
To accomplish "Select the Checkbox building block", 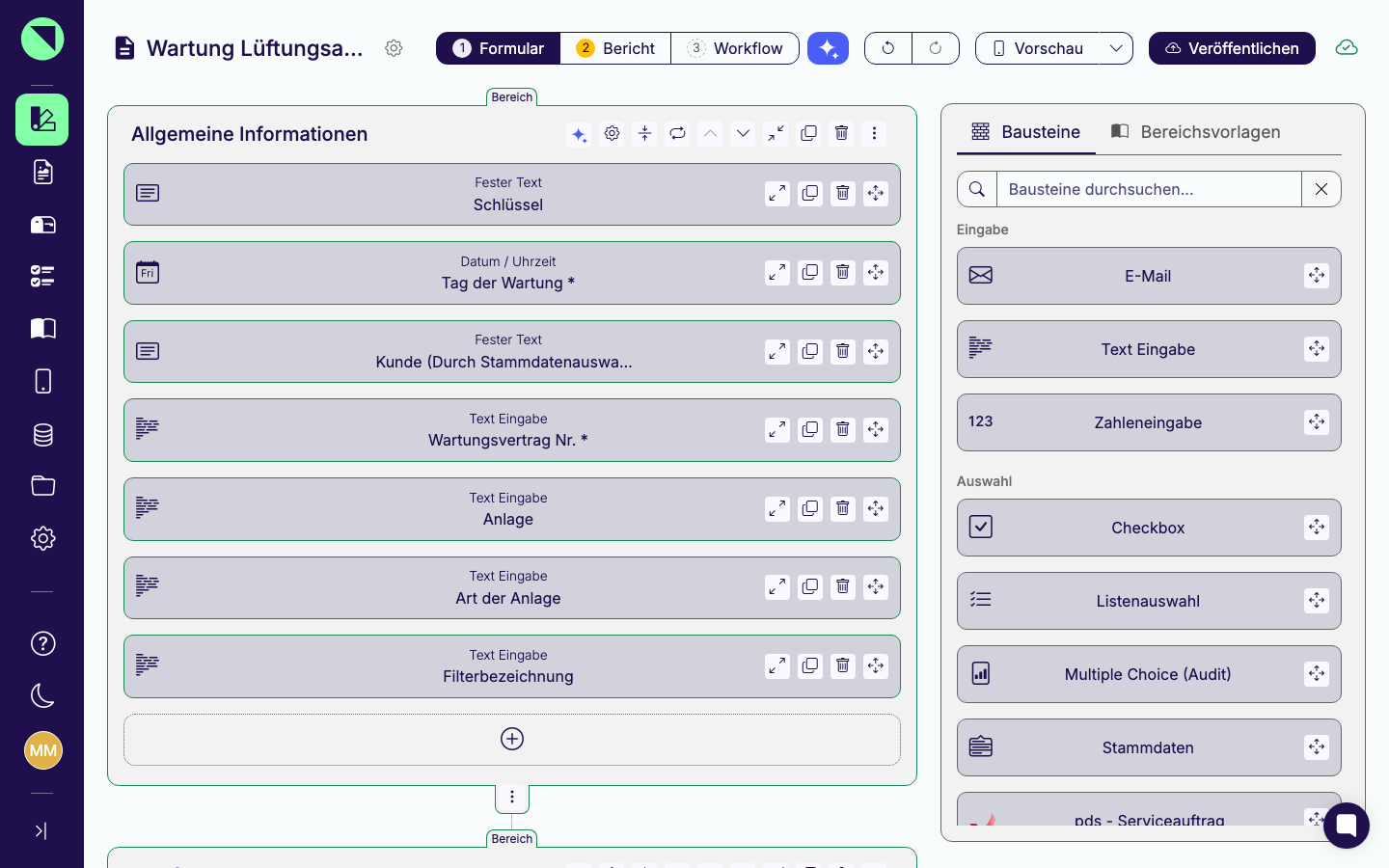I will [1149, 528].
